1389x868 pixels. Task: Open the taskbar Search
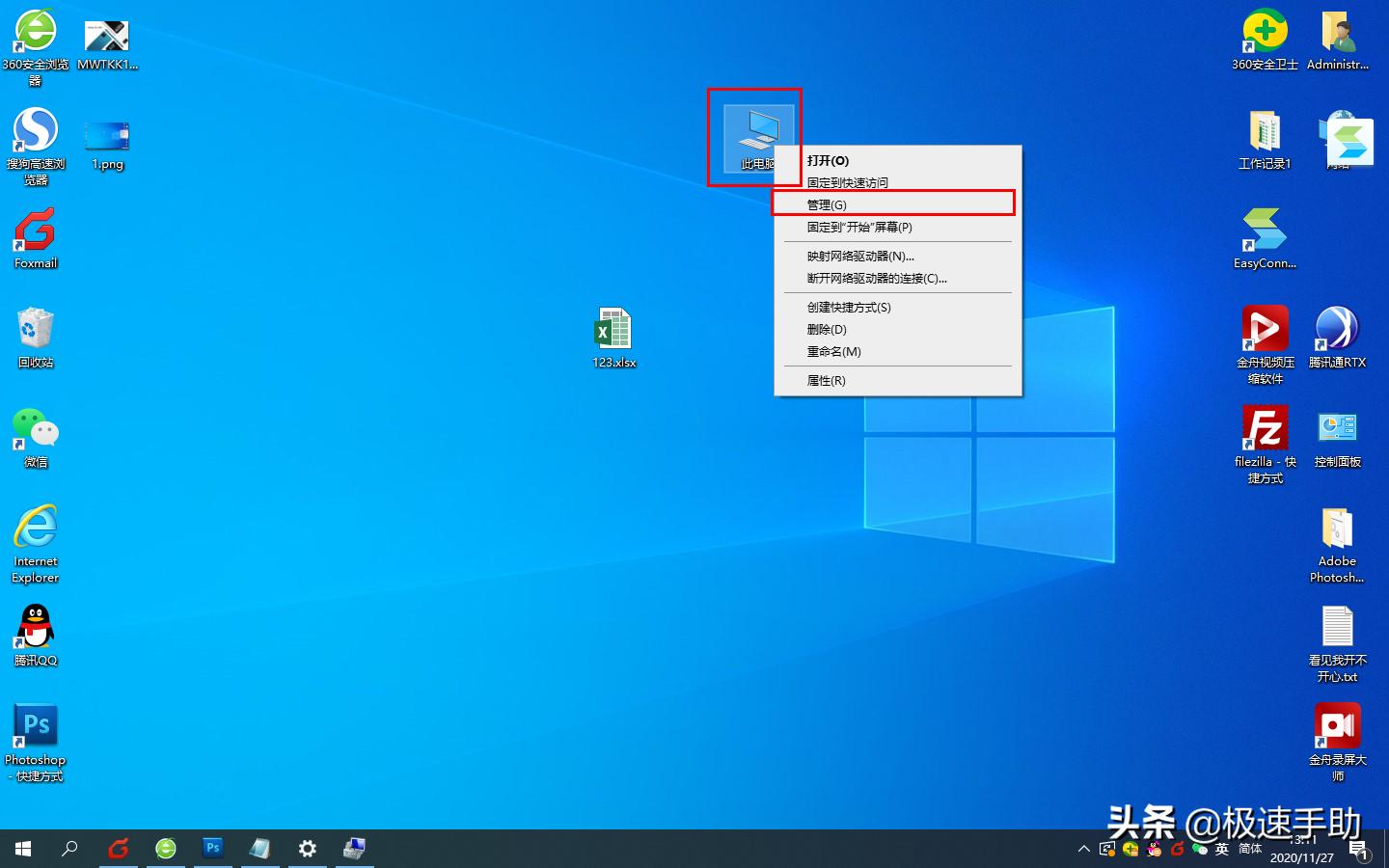click(x=68, y=849)
